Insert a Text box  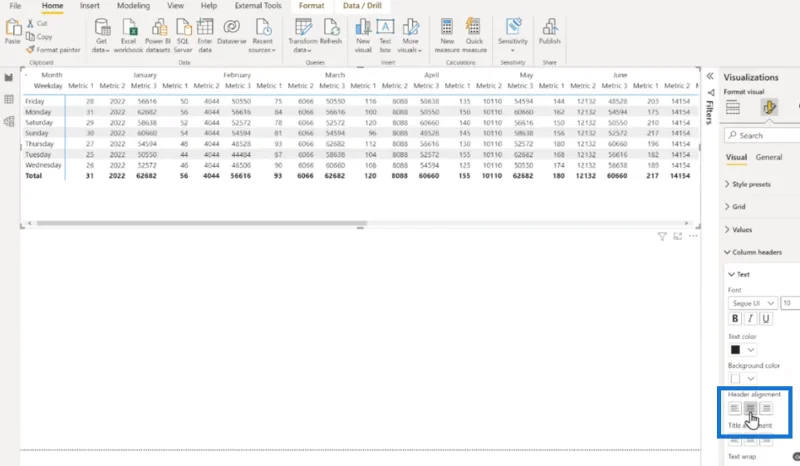[385, 36]
